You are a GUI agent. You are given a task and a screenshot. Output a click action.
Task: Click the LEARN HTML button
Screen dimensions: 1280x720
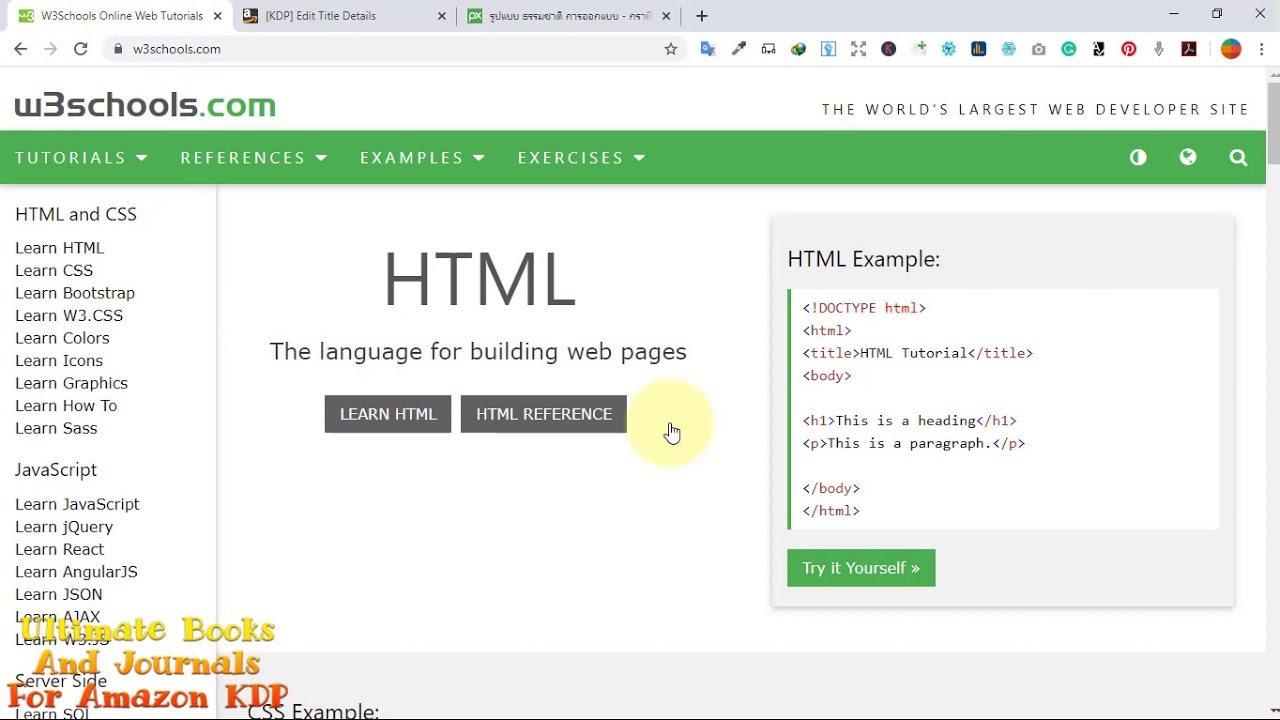click(388, 414)
